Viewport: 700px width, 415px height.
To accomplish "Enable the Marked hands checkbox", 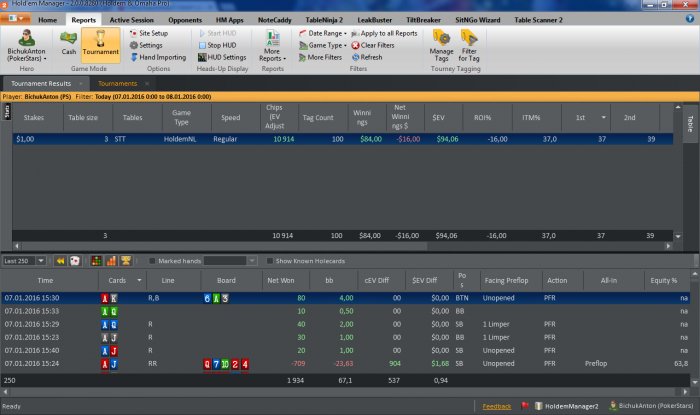I will (152, 261).
